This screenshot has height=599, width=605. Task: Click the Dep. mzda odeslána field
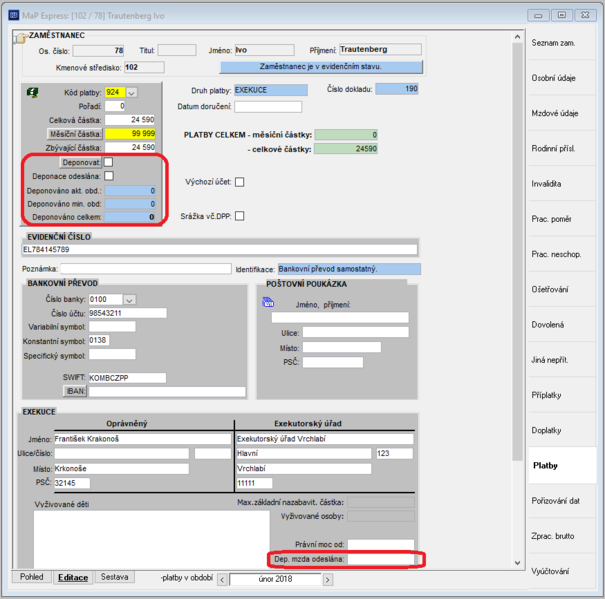coord(381,559)
